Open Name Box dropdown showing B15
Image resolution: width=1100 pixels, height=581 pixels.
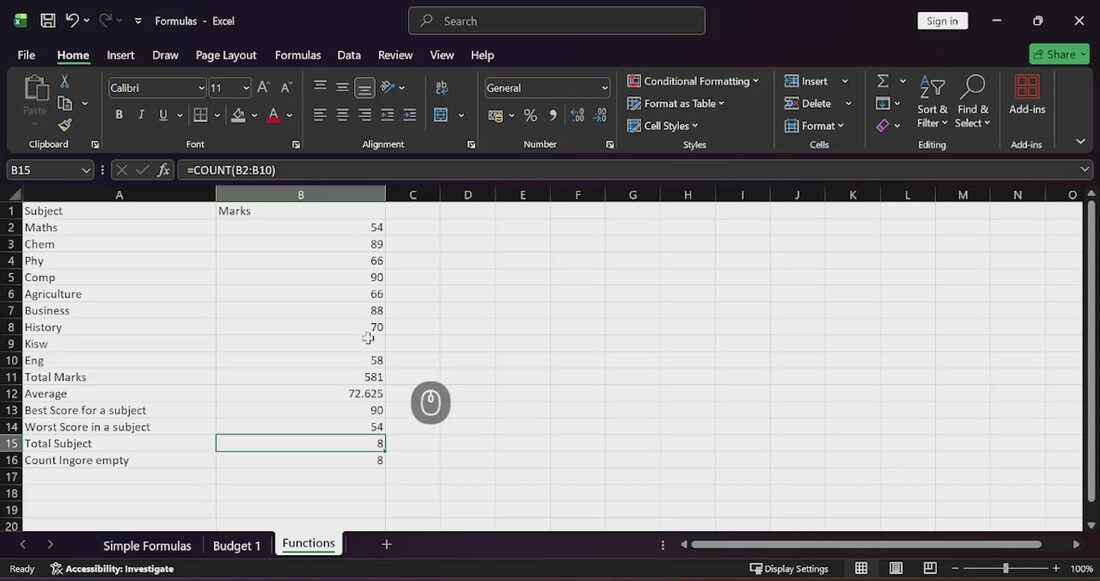click(x=86, y=170)
